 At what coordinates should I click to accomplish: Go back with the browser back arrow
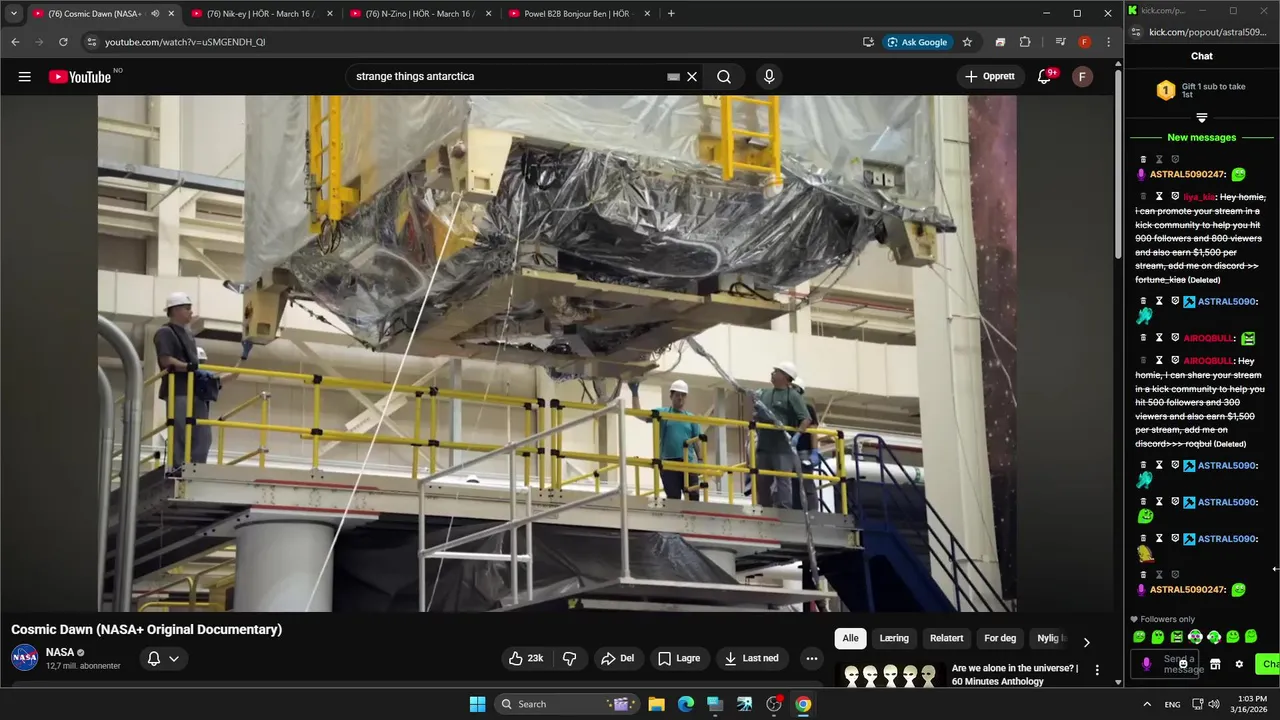click(15, 42)
